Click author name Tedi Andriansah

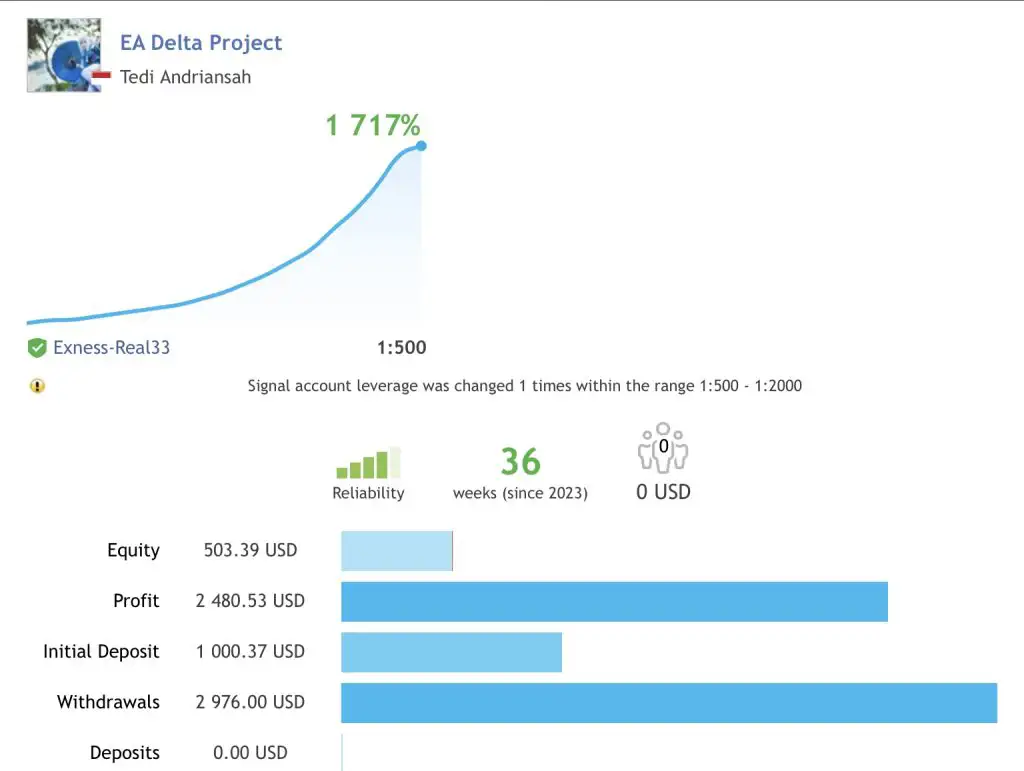(186, 77)
